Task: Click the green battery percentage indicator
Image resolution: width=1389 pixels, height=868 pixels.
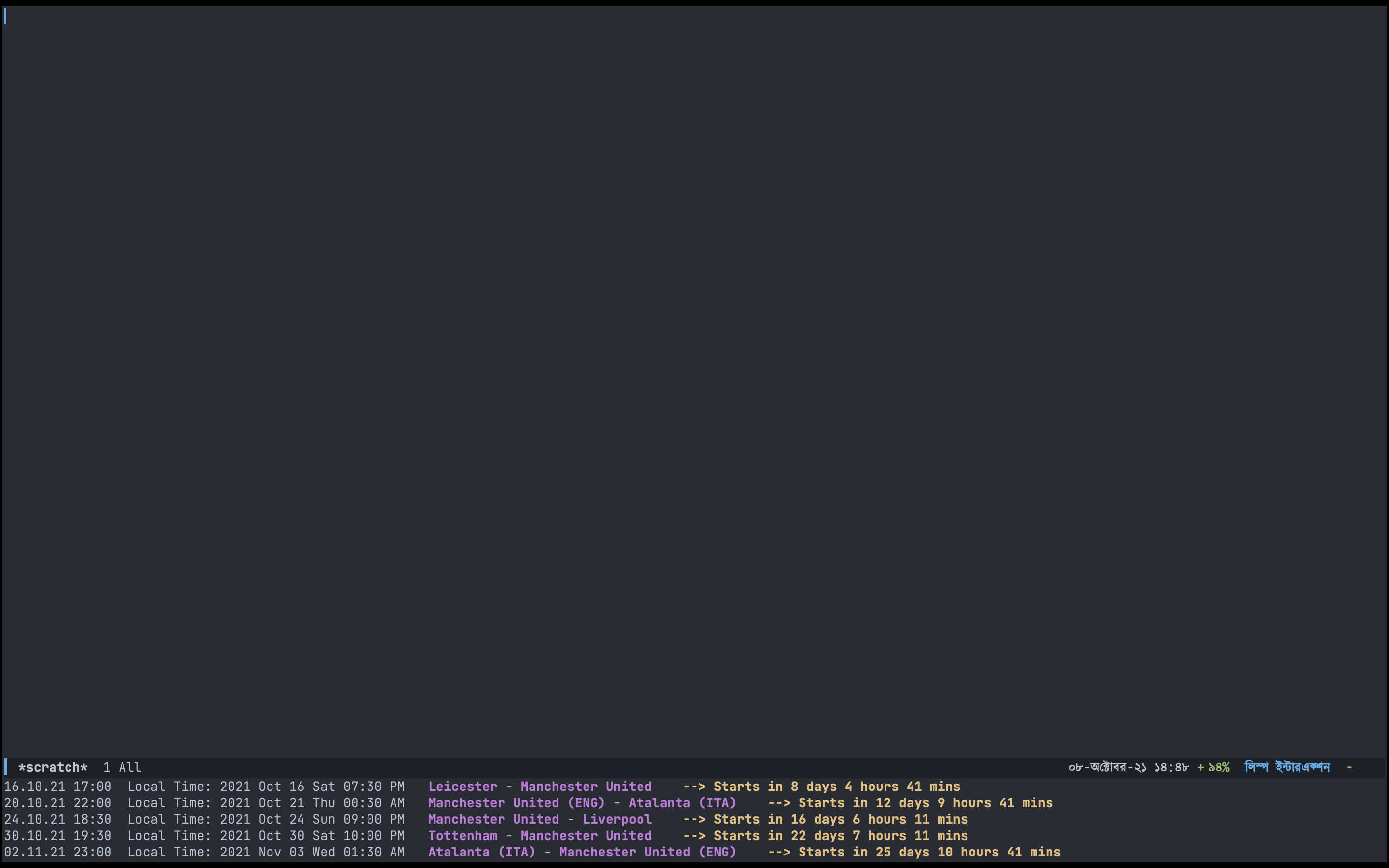Action: click(1213, 767)
